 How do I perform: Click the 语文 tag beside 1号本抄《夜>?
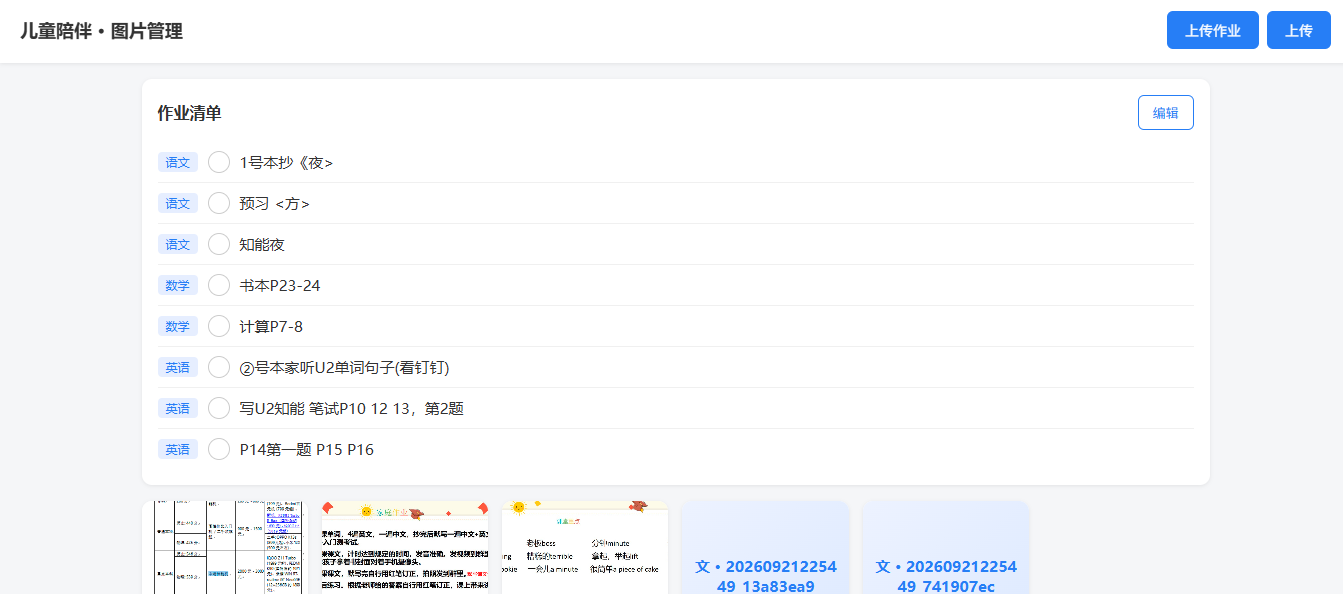(x=178, y=162)
